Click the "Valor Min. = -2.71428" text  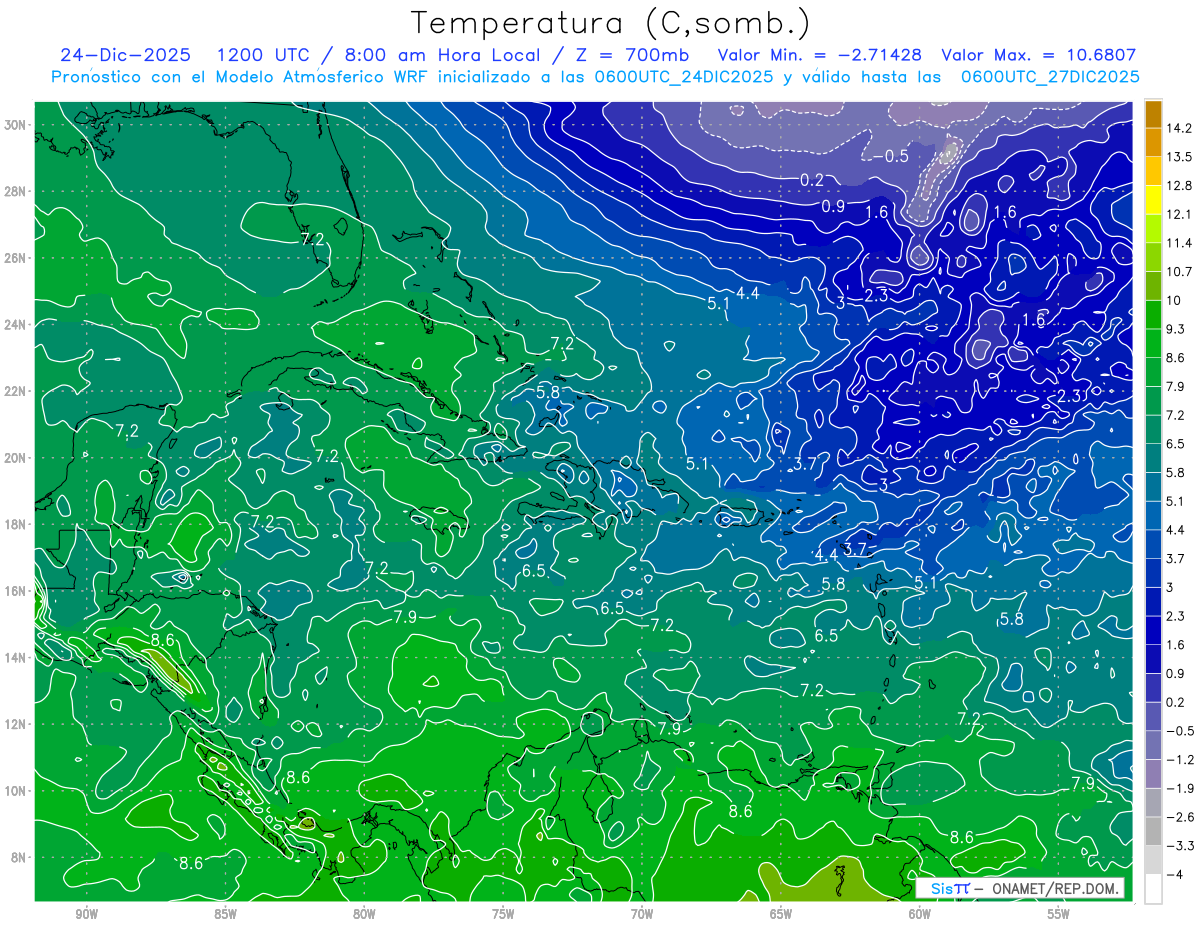tap(820, 55)
